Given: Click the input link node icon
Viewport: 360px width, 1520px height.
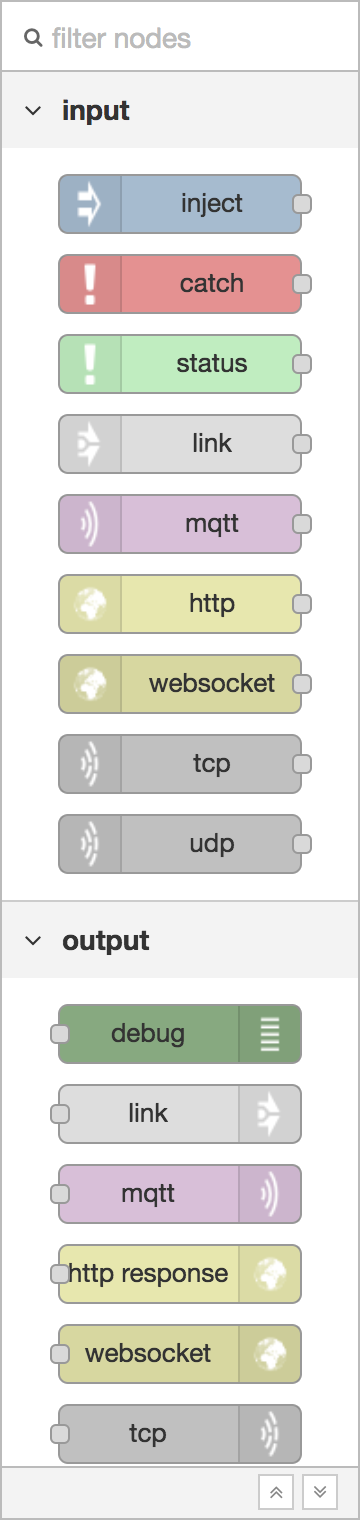Looking at the screenshot, I should [x=90, y=444].
